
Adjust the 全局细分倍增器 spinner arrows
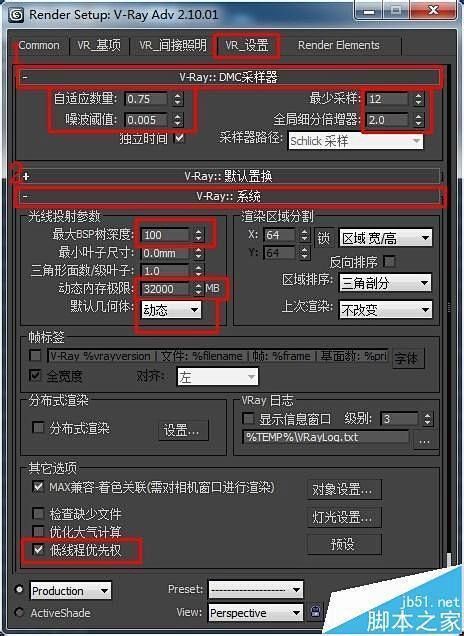pos(419,120)
